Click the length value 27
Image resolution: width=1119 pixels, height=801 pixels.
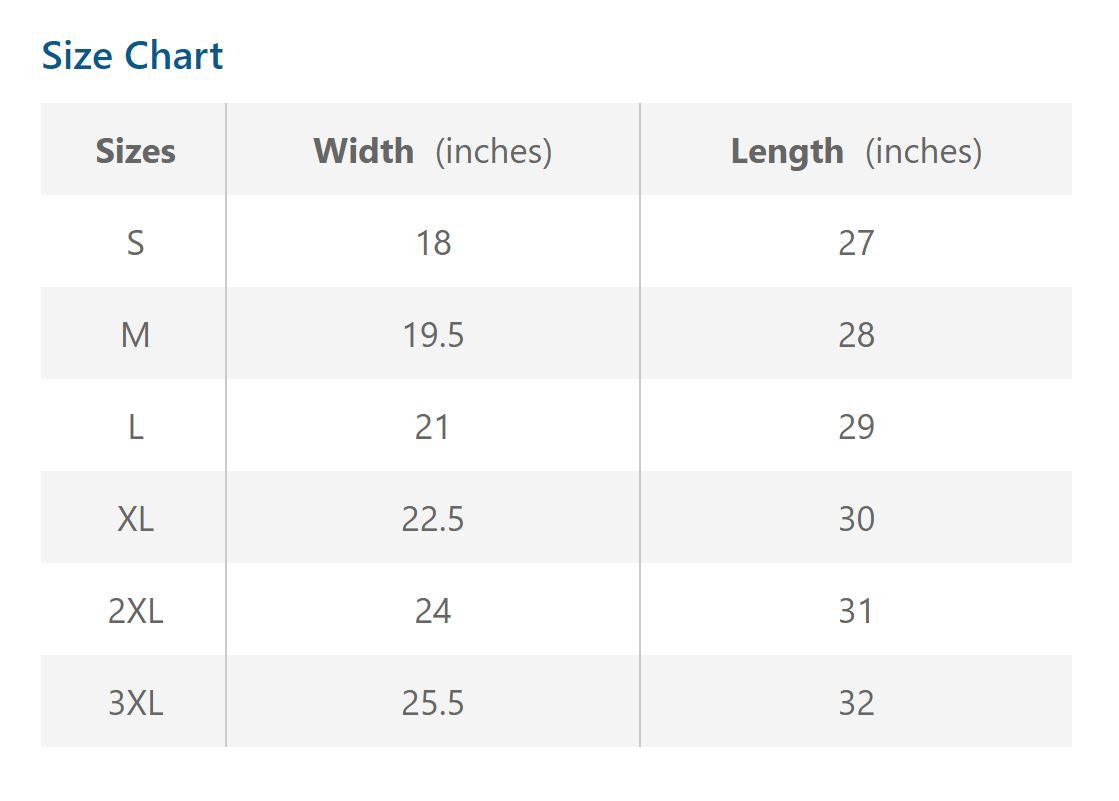point(856,243)
